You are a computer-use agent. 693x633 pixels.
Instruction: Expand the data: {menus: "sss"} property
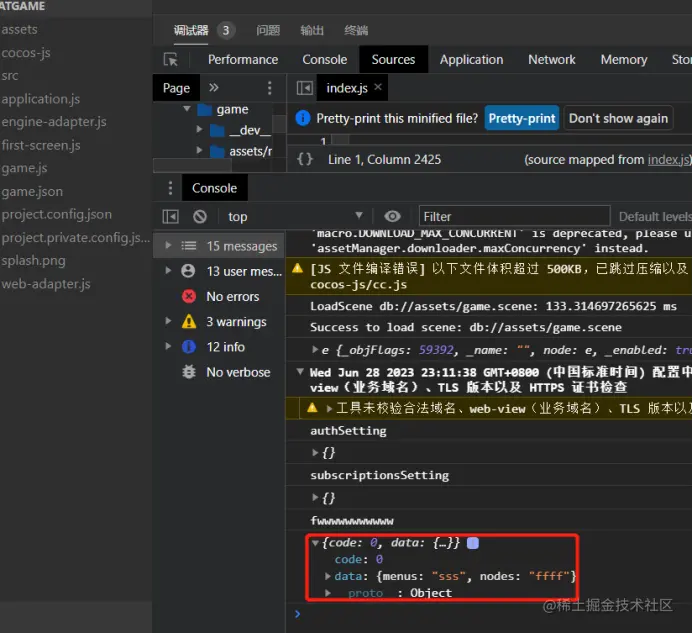tap(327, 576)
